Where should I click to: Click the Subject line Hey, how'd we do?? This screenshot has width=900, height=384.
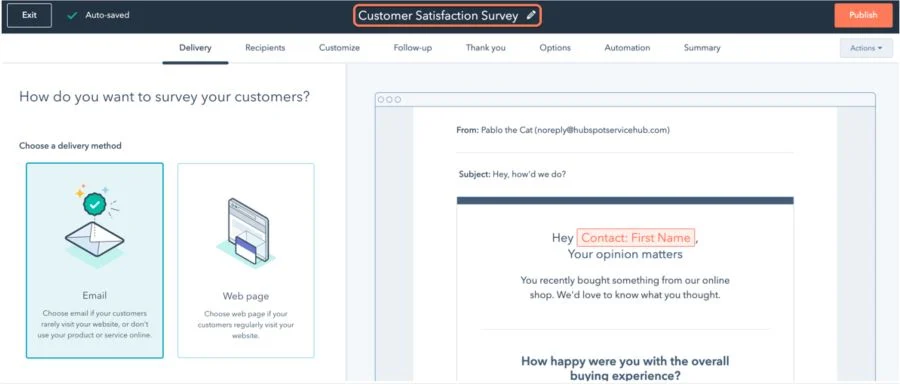pos(512,174)
